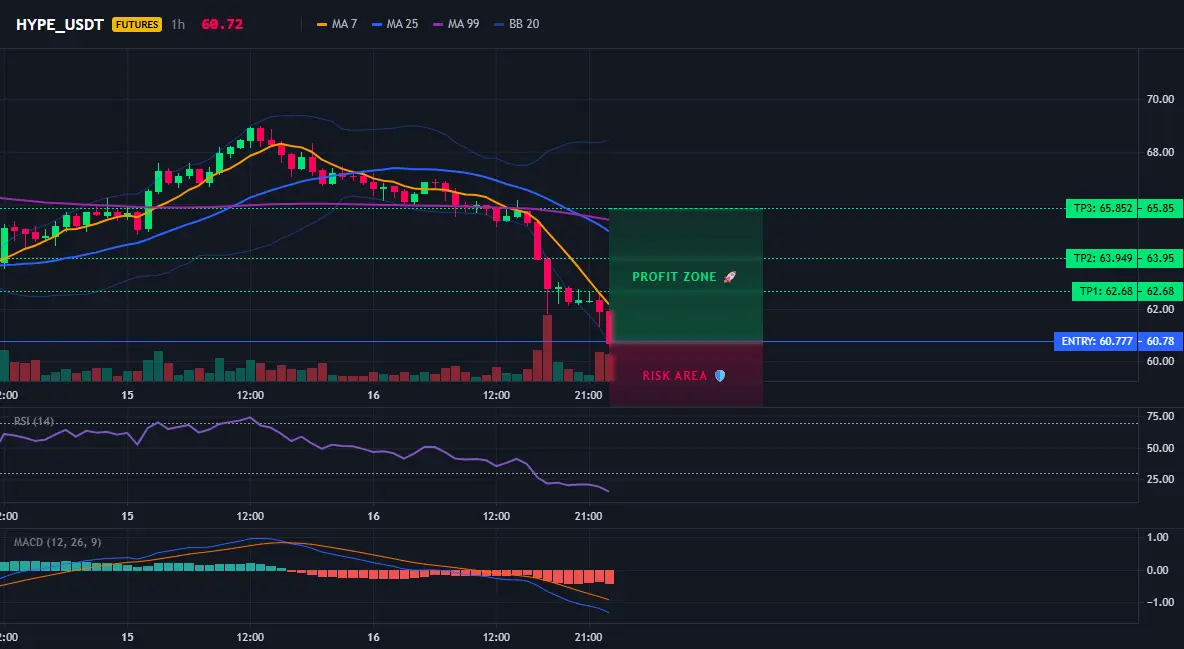Screen dimensions: 1184x649
Task: Click the red 60.72 current price
Action: click(x=222, y=24)
